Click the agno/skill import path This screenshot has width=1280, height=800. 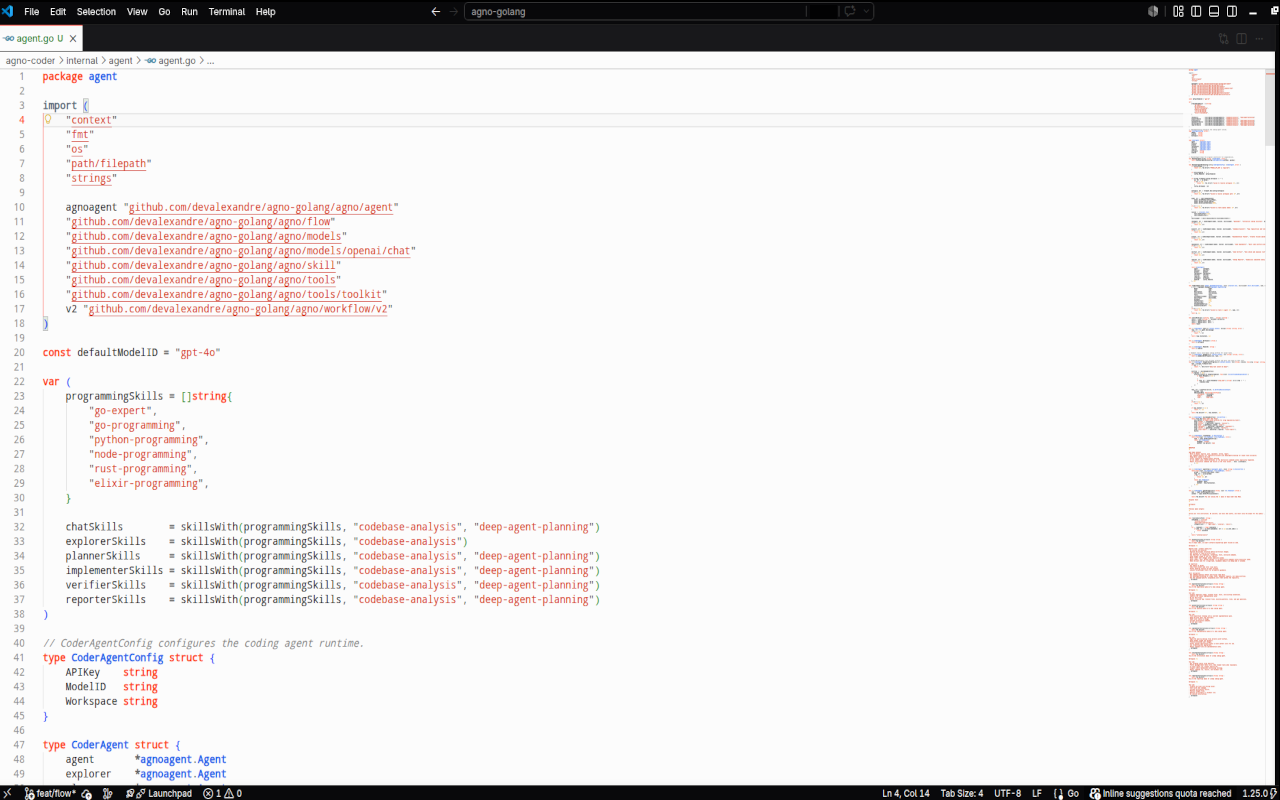(x=203, y=266)
